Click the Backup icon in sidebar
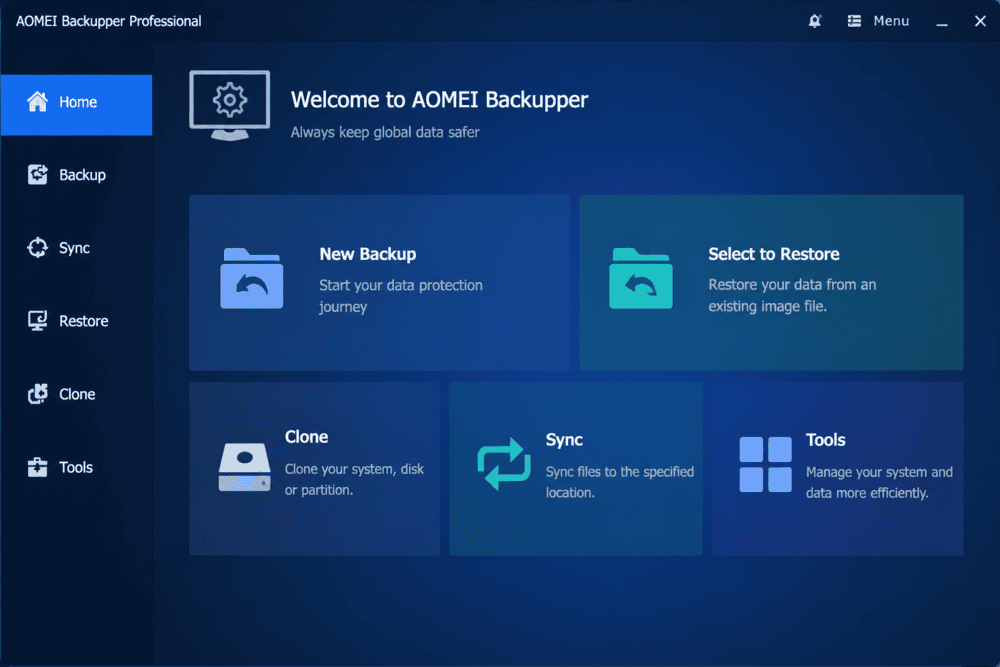The height and width of the screenshot is (667, 1000). click(37, 174)
